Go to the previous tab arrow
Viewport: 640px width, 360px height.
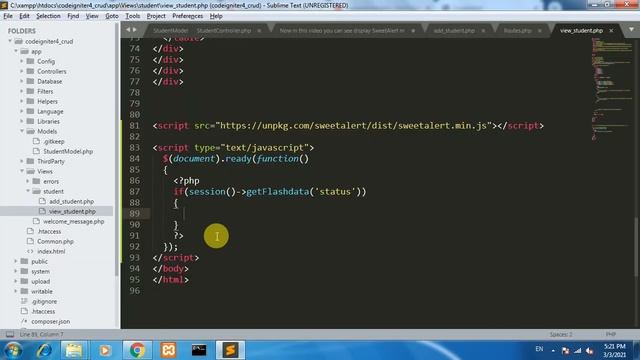coord(128,30)
